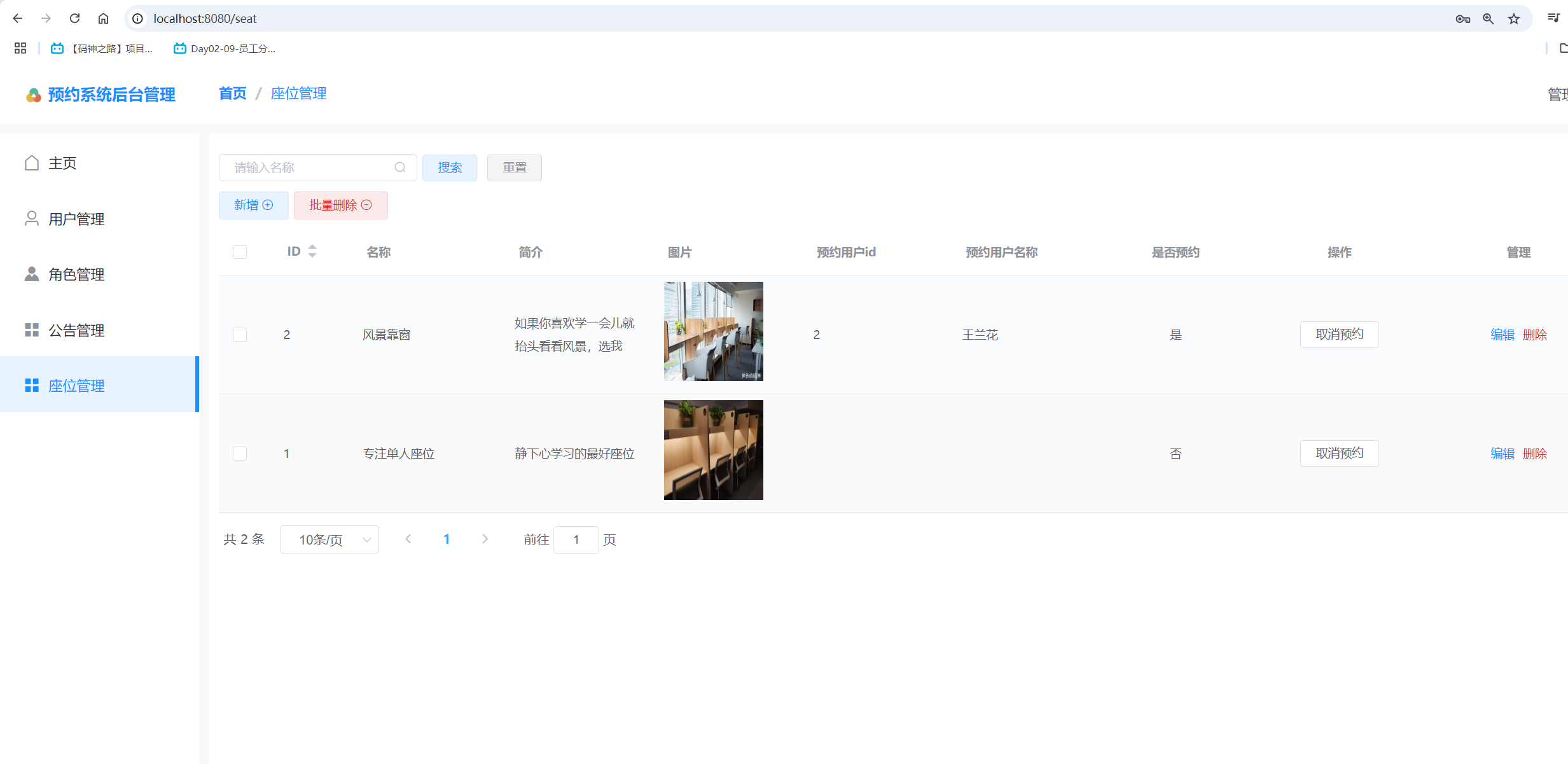Click the 编辑 link on row ID 1
This screenshot has width=1568, height=764.
point(1502,453)
